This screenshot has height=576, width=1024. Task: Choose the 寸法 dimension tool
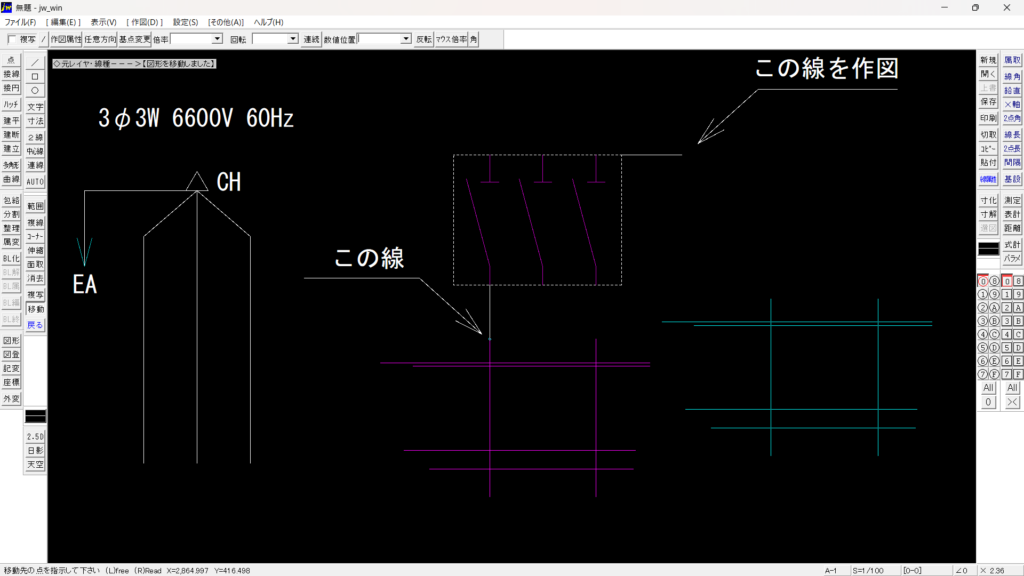pos(35,120)
